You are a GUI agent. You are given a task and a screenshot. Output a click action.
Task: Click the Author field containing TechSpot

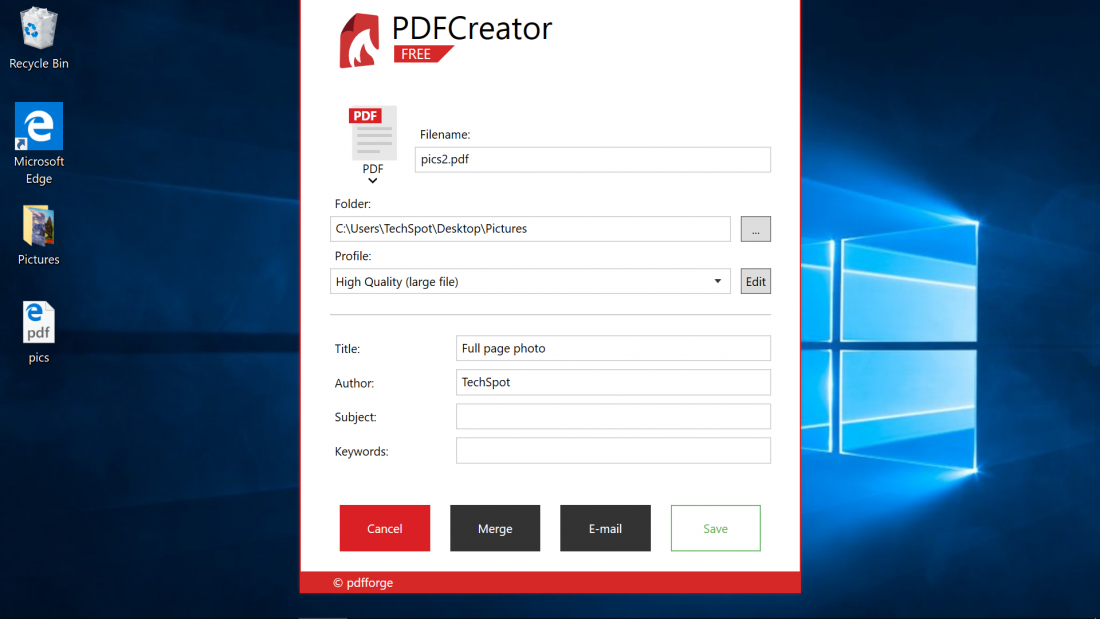point(613,382)
